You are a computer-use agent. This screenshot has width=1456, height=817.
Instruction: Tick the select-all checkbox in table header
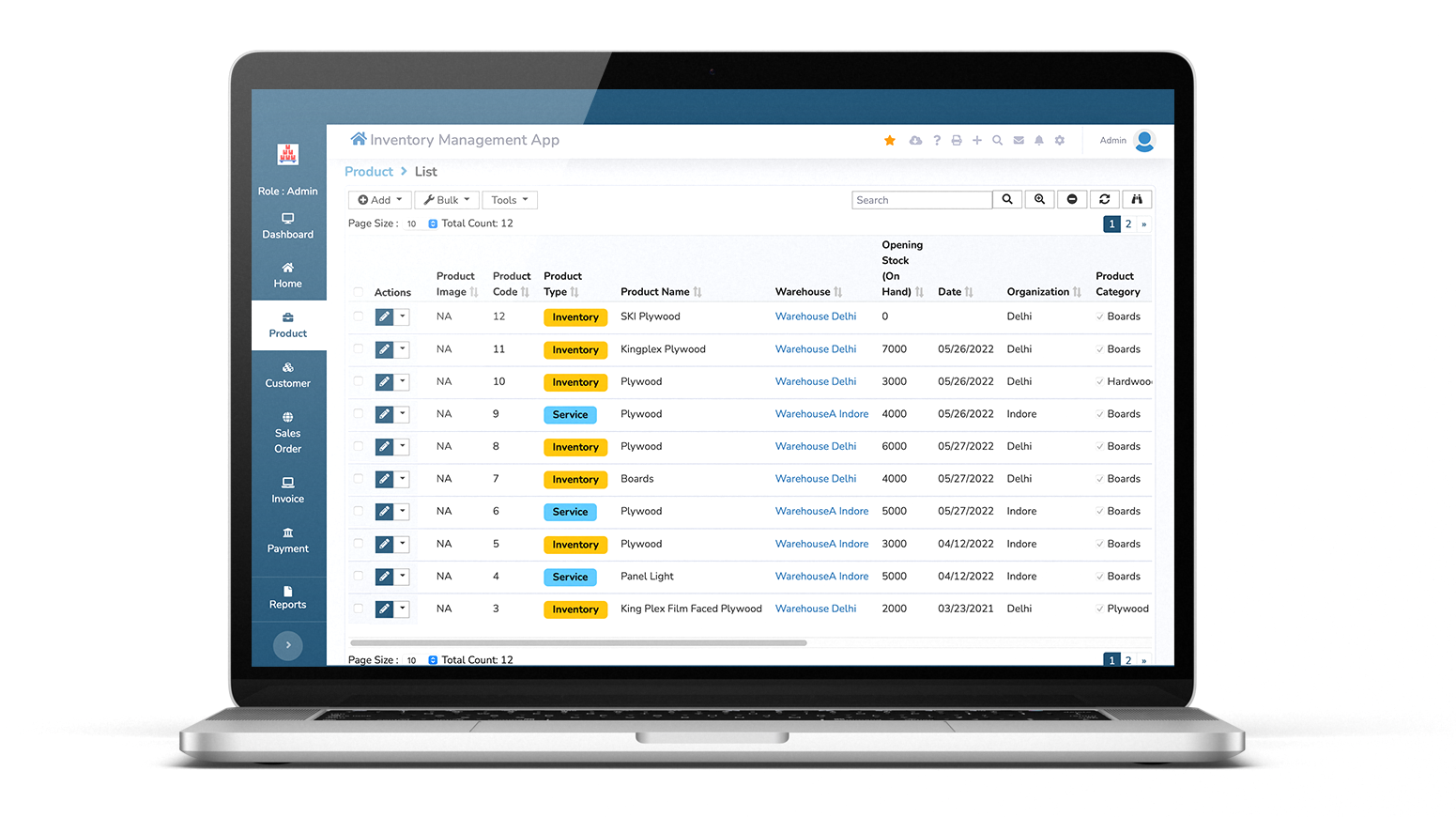358,292
